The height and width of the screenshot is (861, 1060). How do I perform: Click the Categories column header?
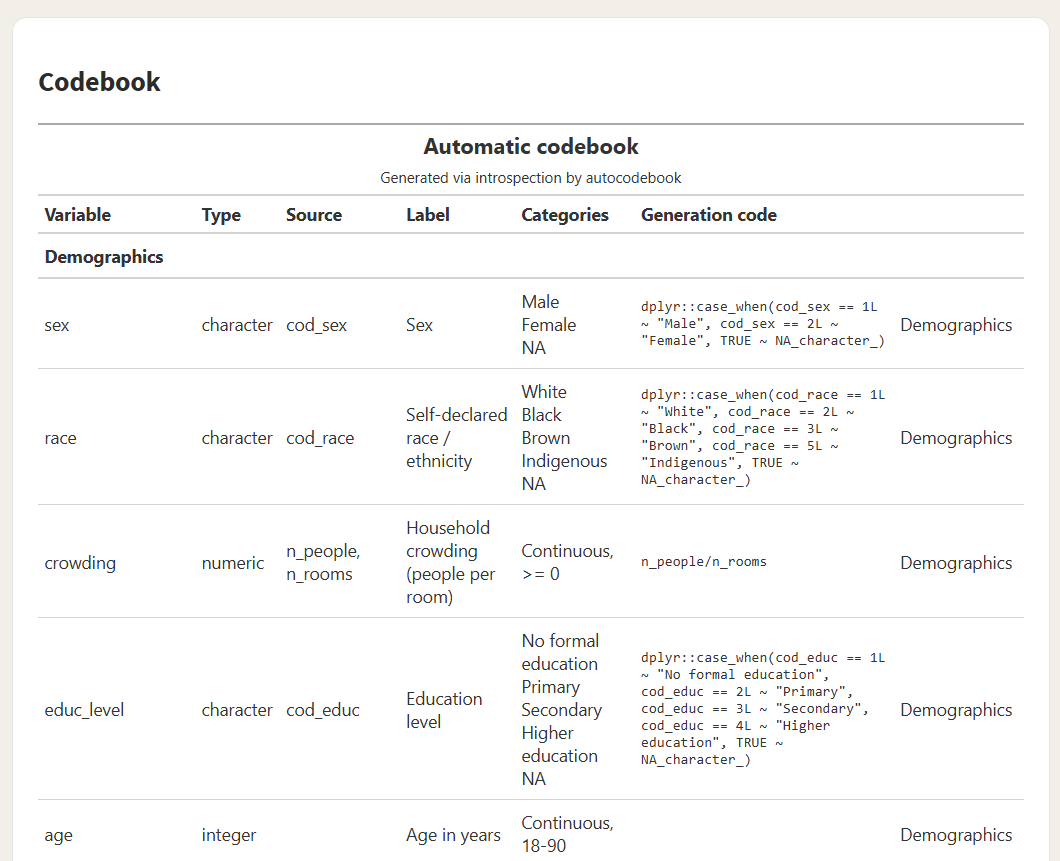click(565, 215)
